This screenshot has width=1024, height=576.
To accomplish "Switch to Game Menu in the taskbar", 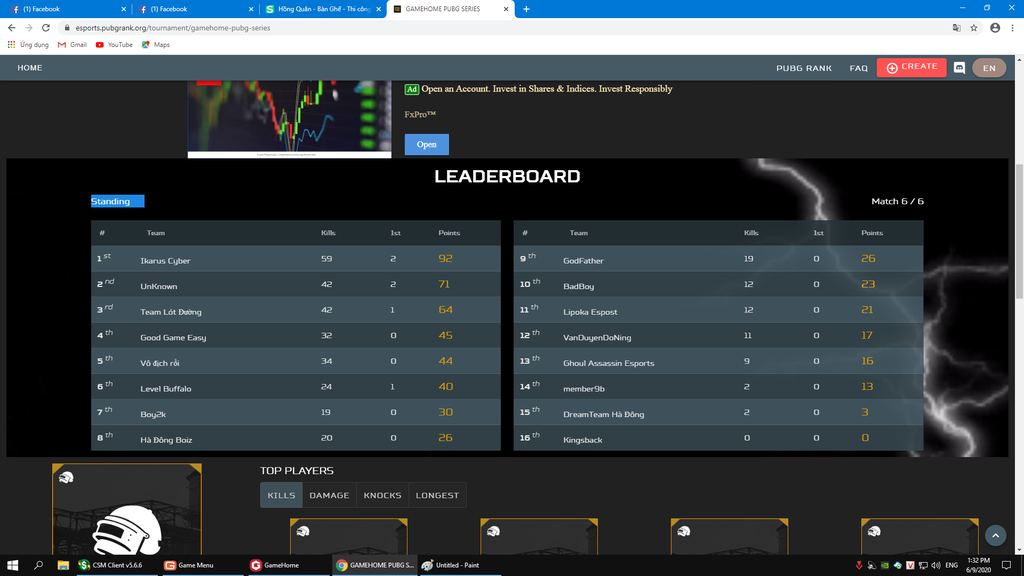I will (202, 565).
